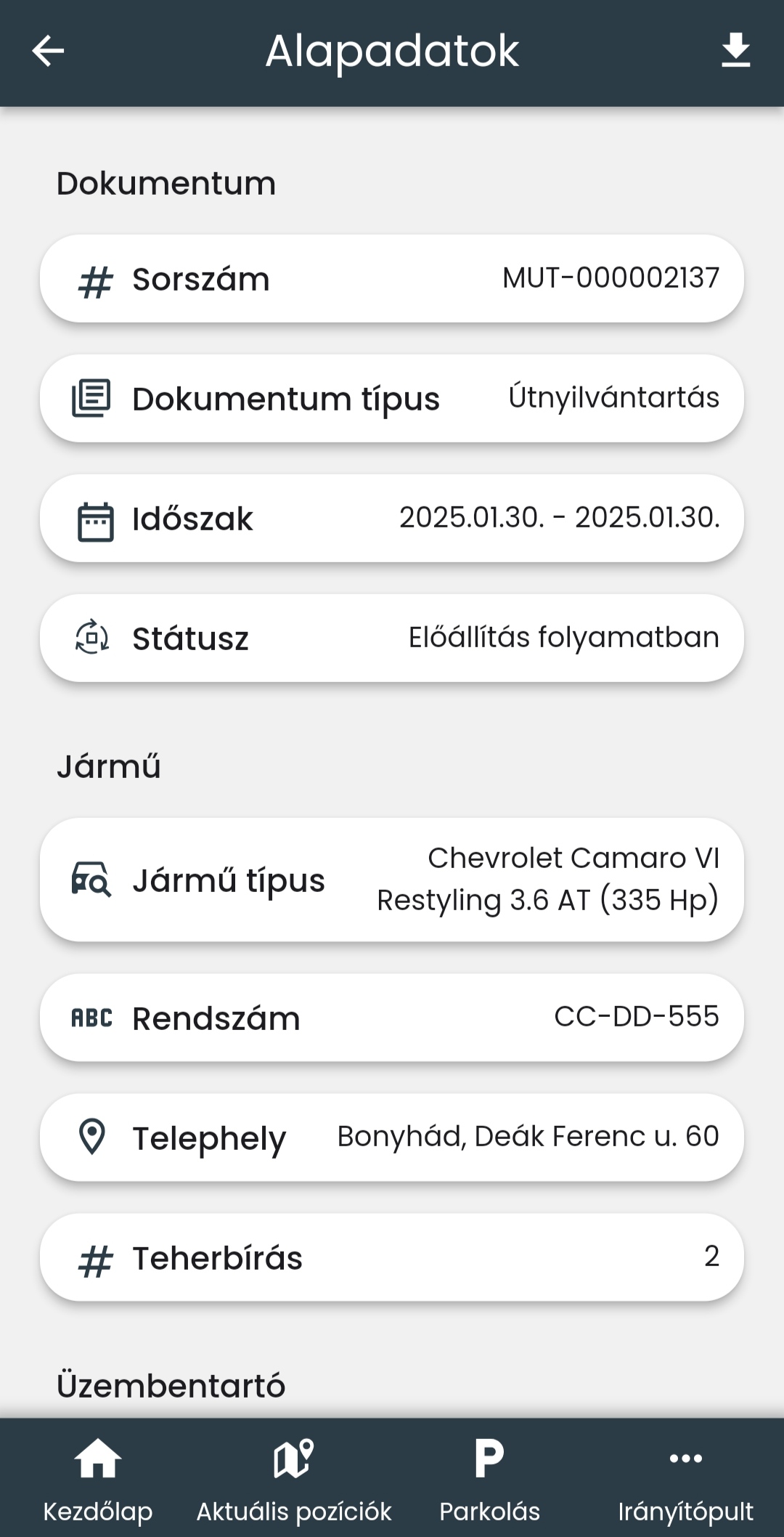Tap the period 2025.01.30. - 2025.01.30.

pyautogui.click(x=559, y=518)
